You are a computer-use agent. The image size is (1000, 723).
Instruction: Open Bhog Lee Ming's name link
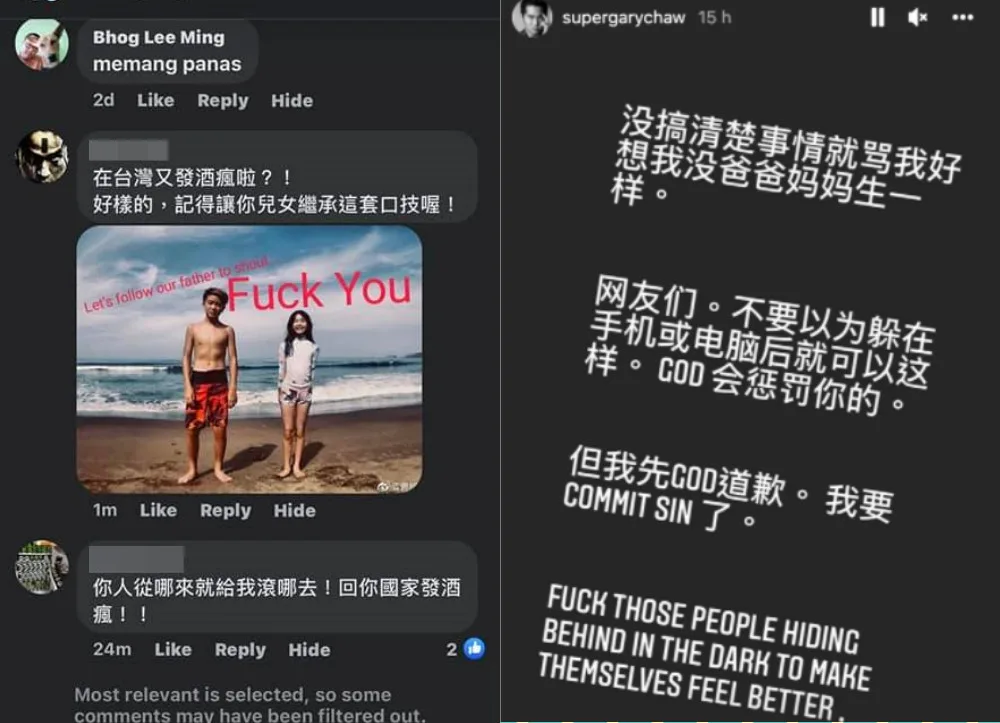159,38
